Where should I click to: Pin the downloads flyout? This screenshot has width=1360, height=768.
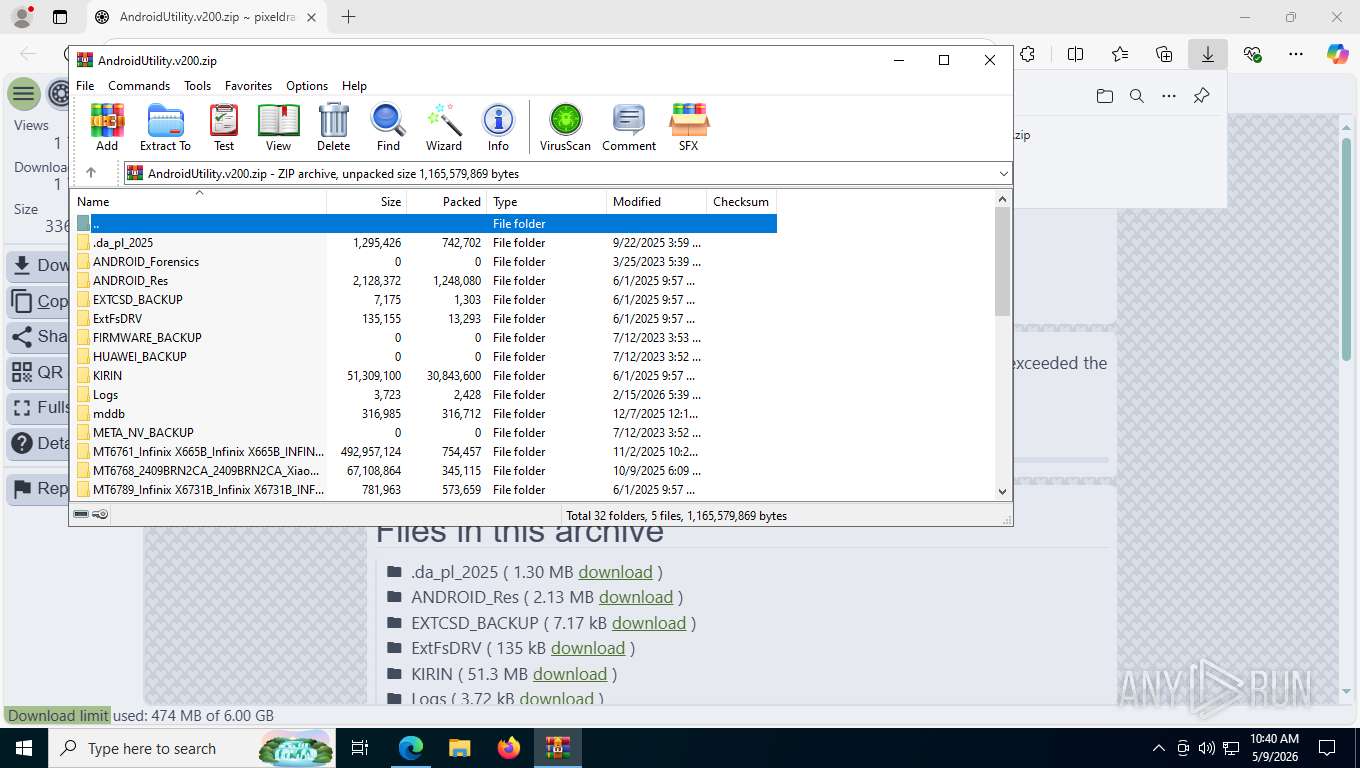(1202, 96)
